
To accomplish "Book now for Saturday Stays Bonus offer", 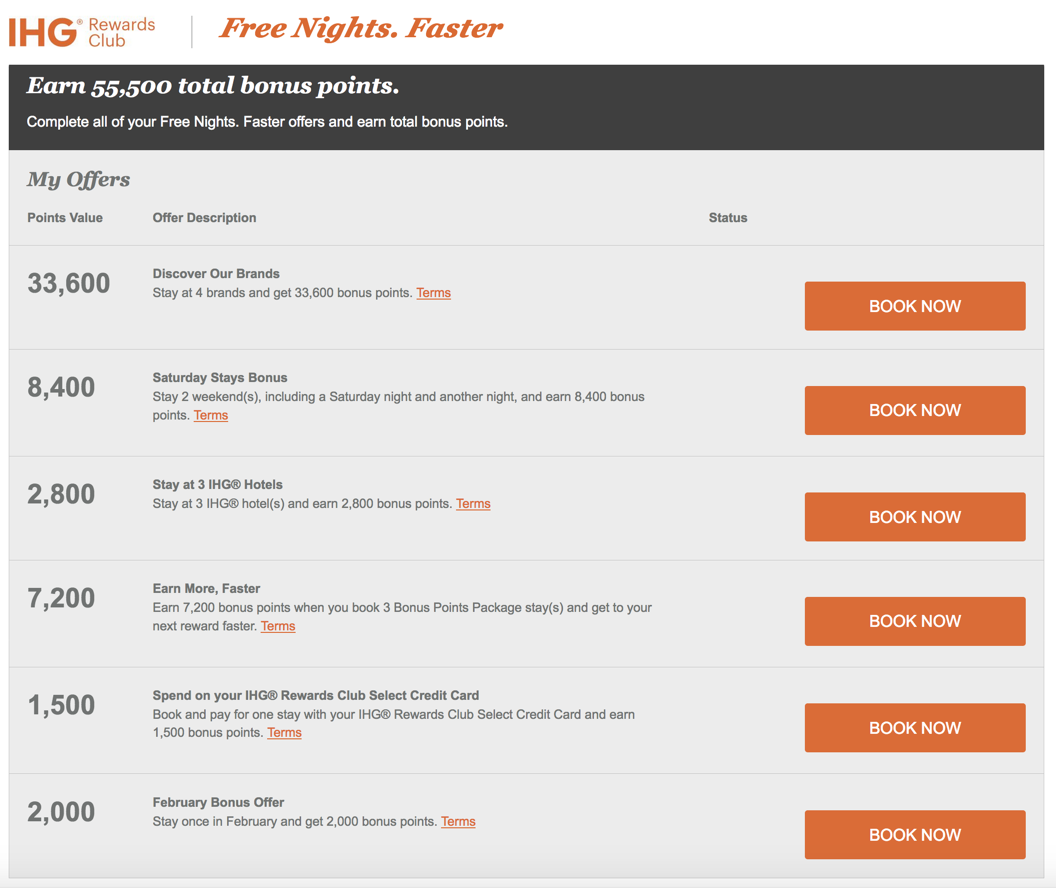I will [x=915, y=410].
